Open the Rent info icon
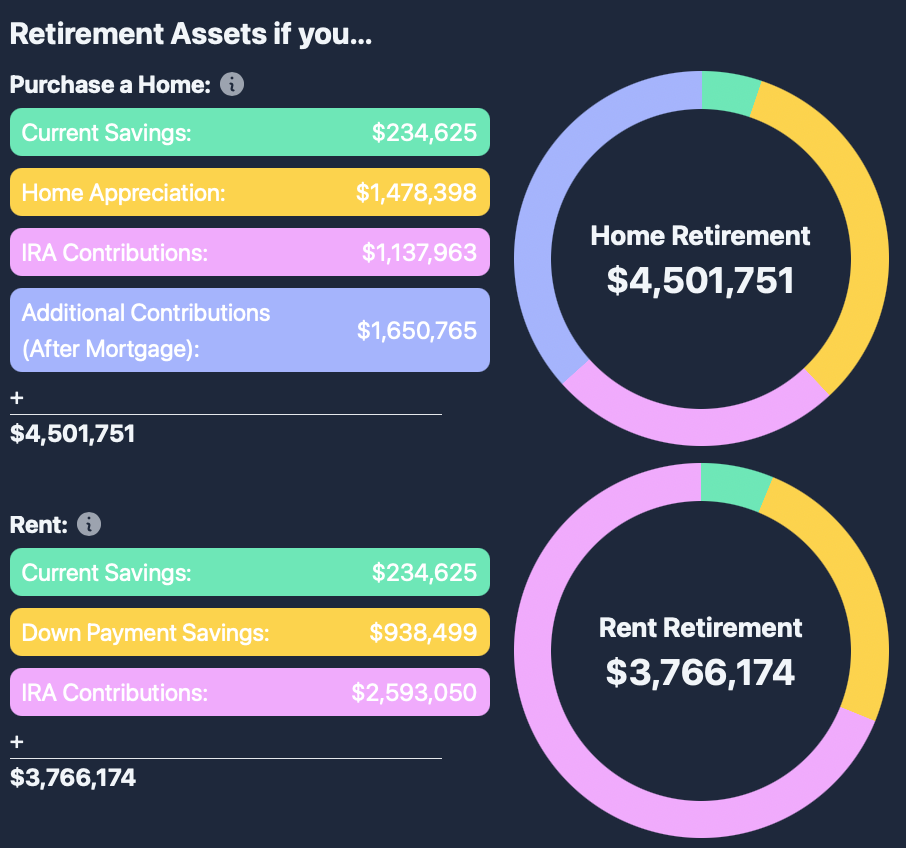The image size is (906, 848). [x=87, y=523]
